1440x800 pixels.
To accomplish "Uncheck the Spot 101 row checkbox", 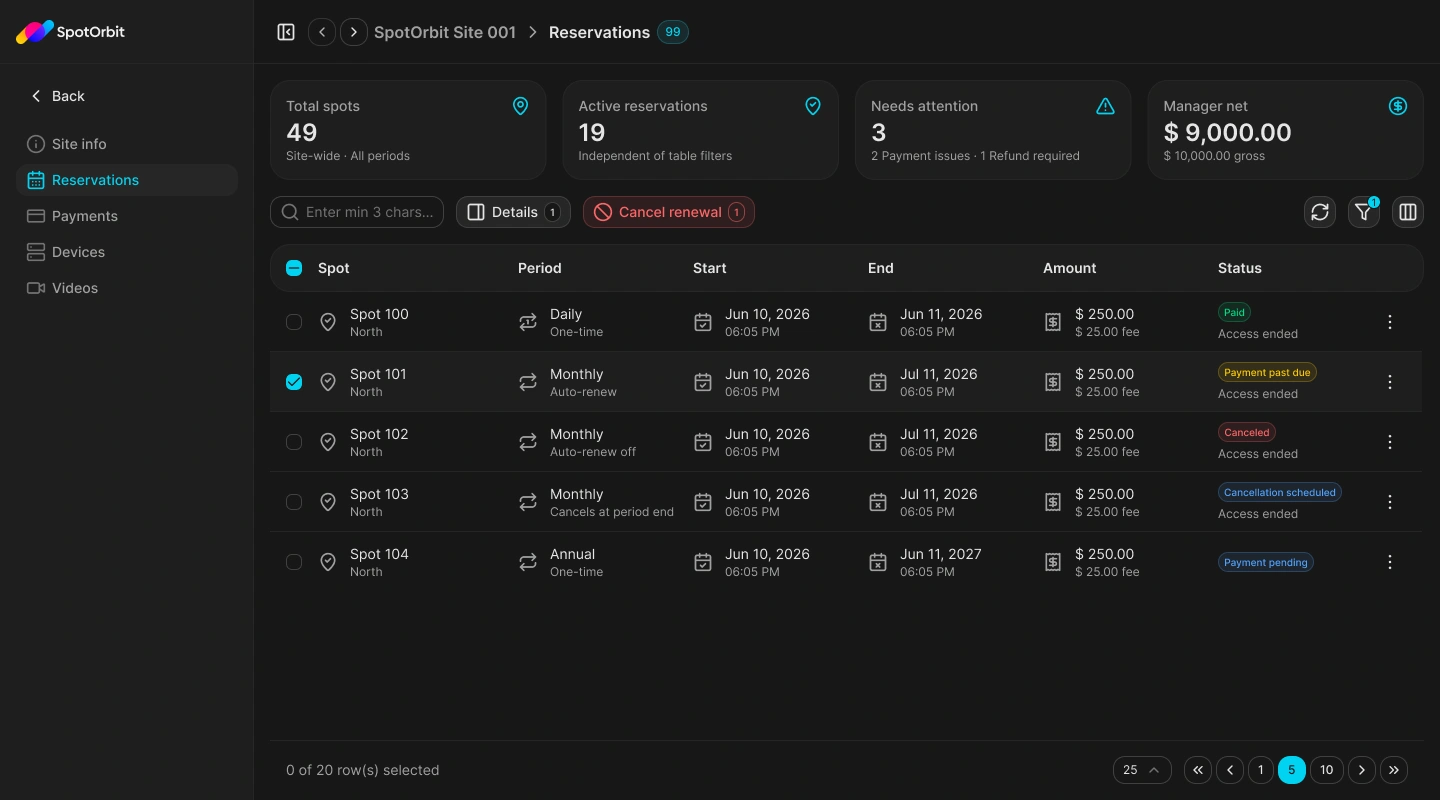I will (x=294, y=382).
